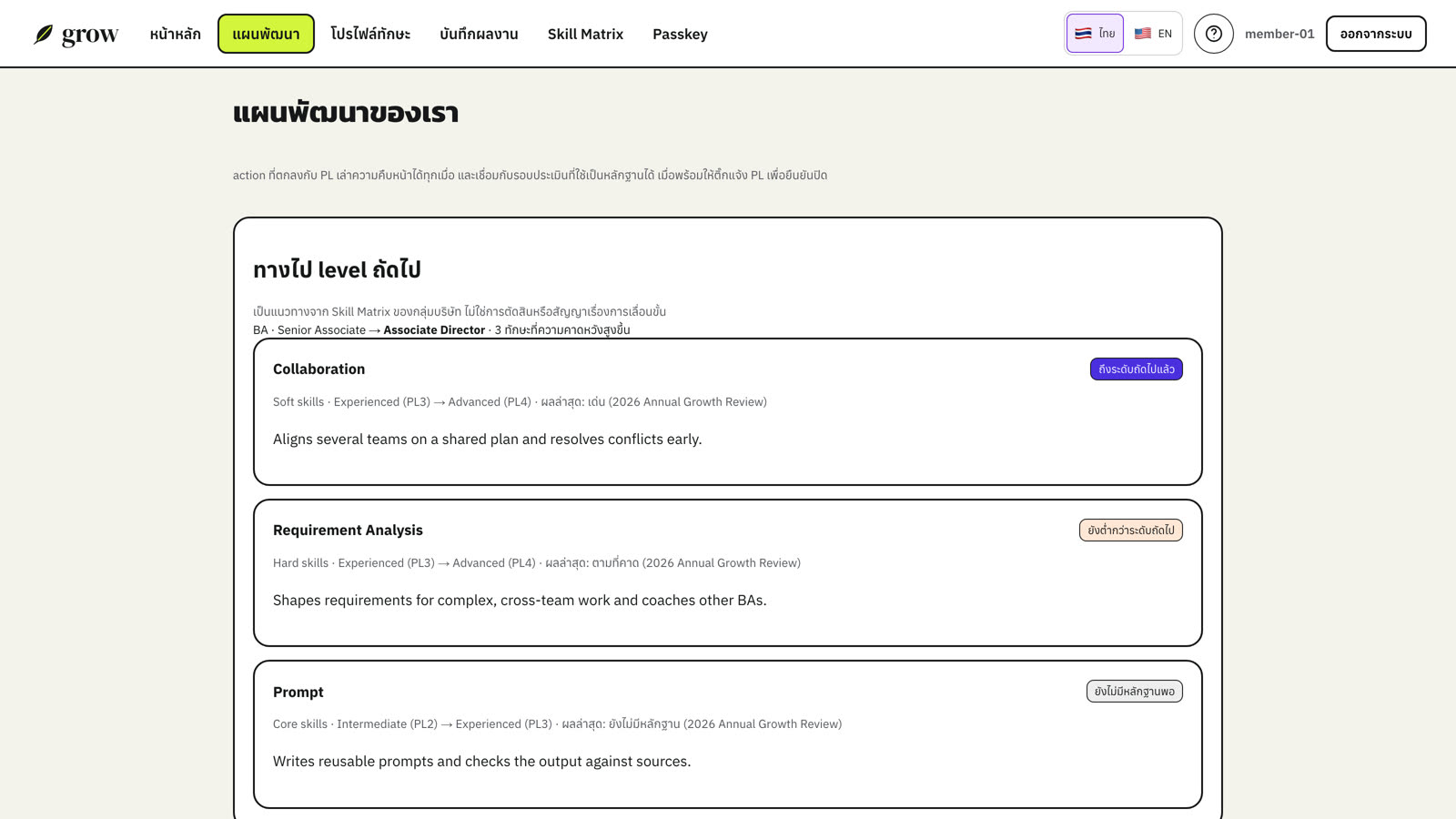Open the Passkey tab
Image resolution: width=1456 pixels, height=819 pixels.
point(680,34)
